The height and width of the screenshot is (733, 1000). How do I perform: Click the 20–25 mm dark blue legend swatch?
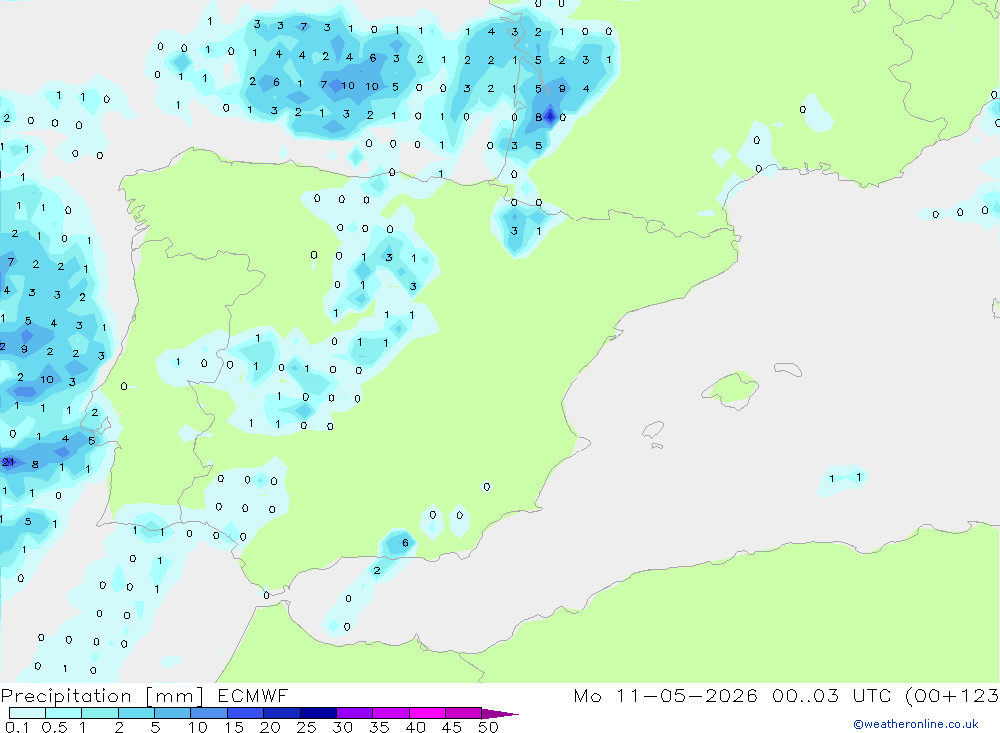pyautogui.click(x=282, y=713)
